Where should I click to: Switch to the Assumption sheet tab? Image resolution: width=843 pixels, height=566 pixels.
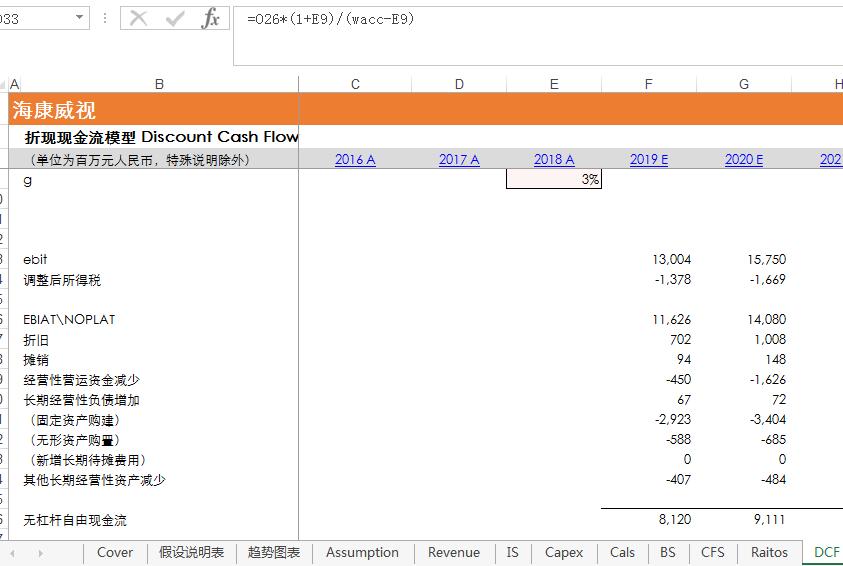tap(362, 553)
